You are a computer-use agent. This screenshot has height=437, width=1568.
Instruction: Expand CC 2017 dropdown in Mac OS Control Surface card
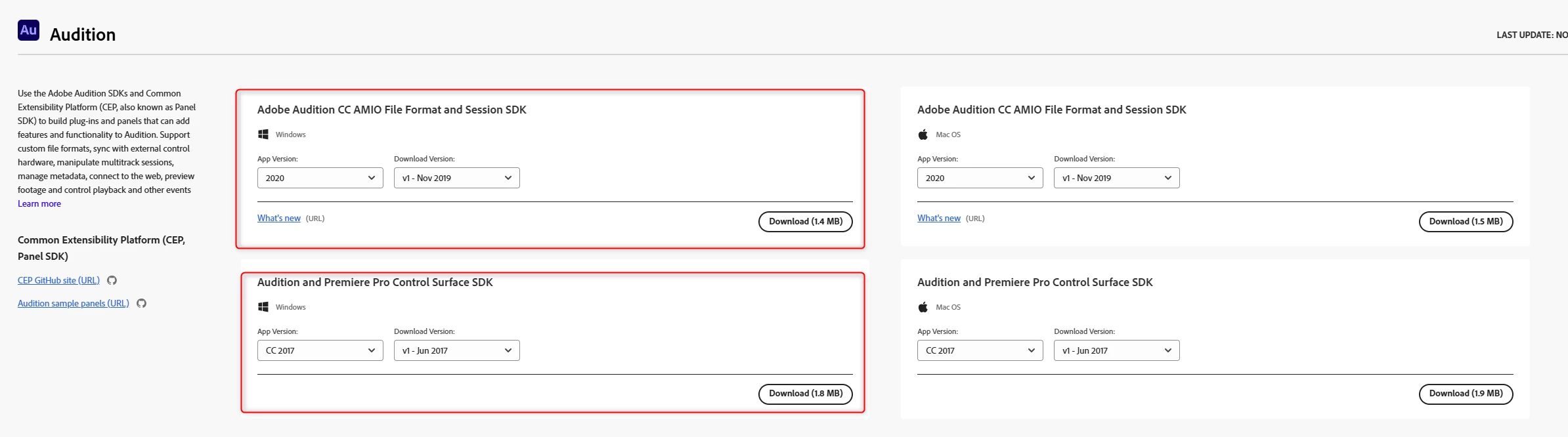click(x=980, y=350)
